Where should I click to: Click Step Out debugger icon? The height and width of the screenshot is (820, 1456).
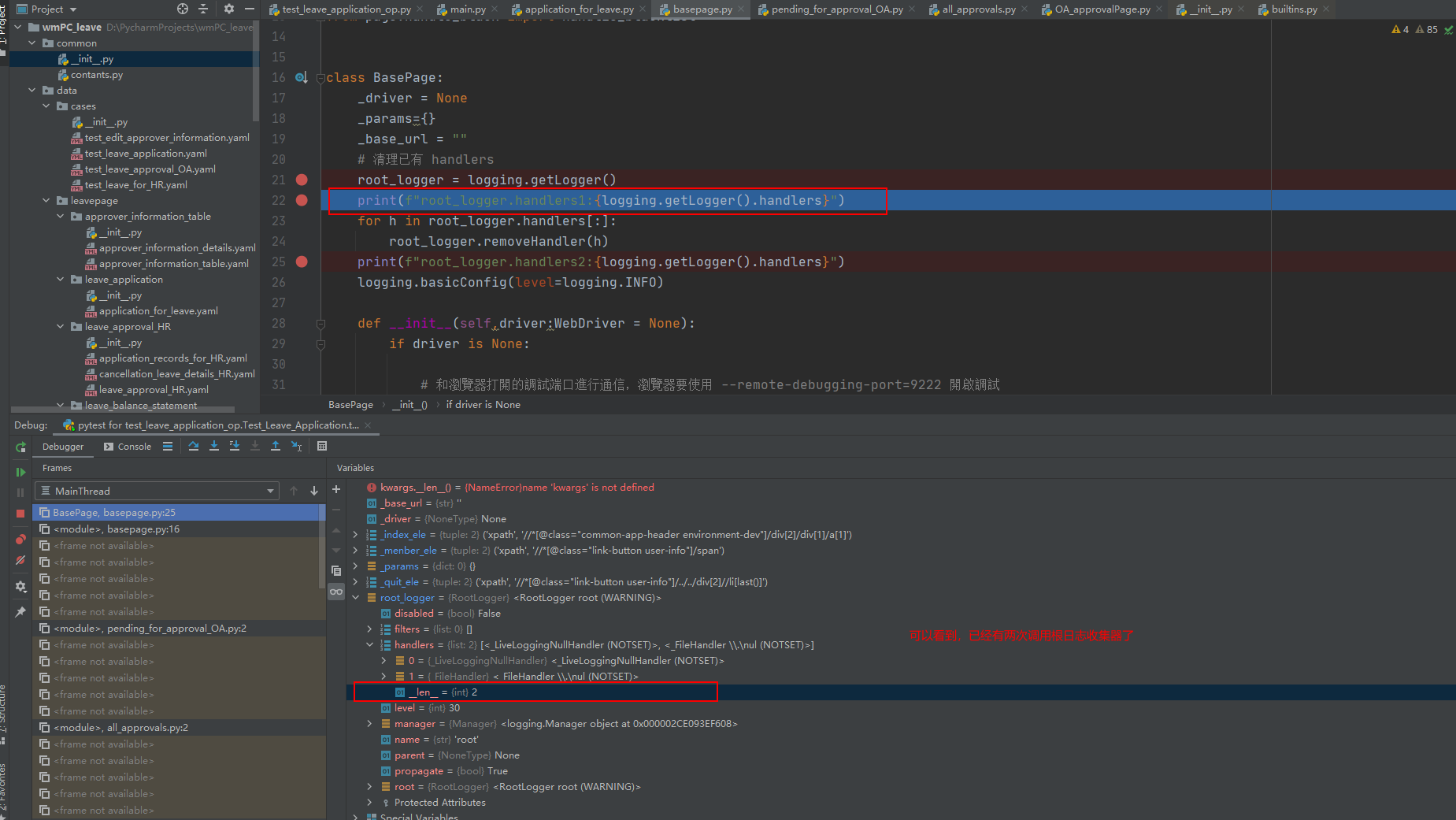pos(276,446)
